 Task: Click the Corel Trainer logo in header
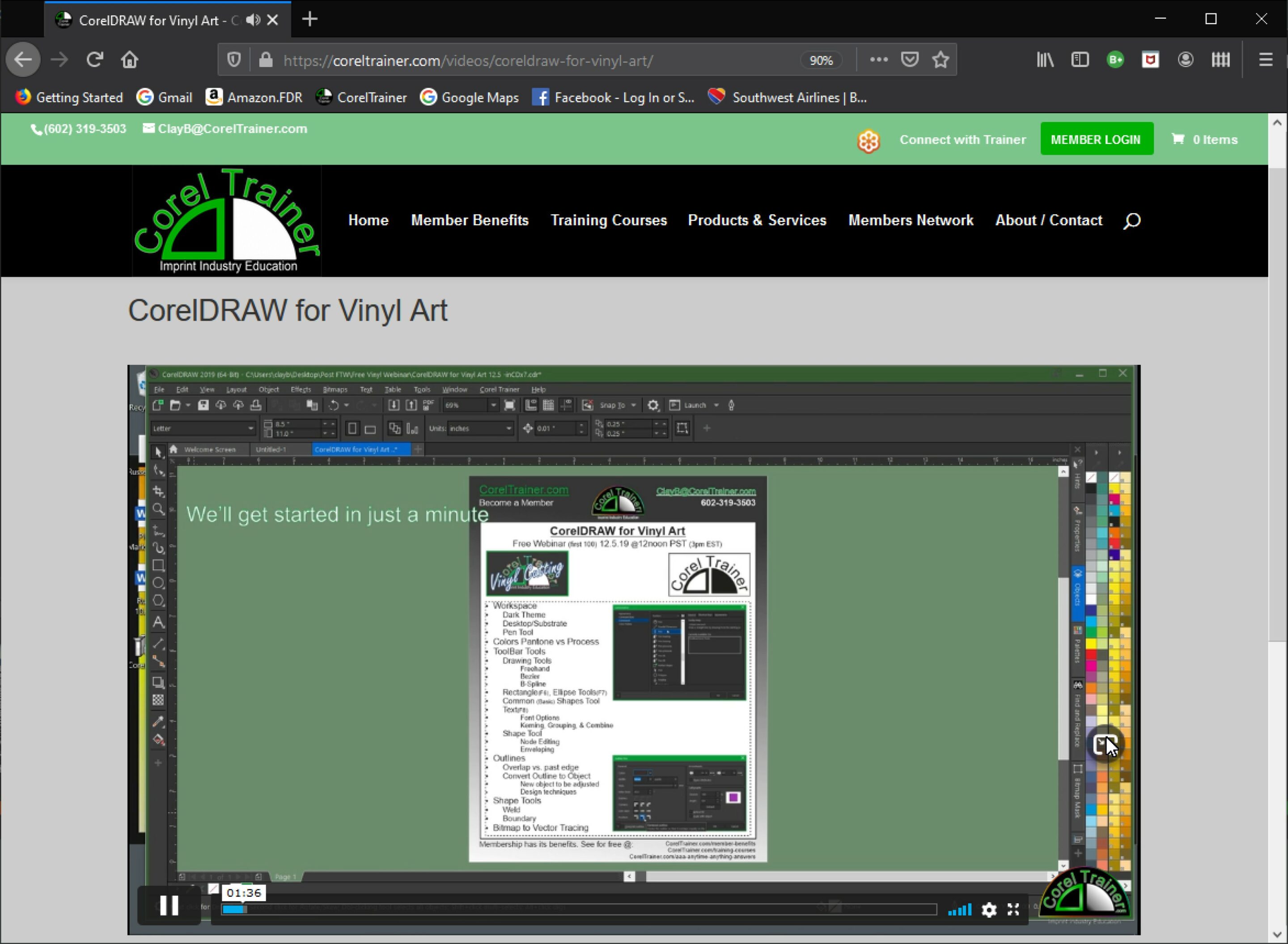coord(227,220)
